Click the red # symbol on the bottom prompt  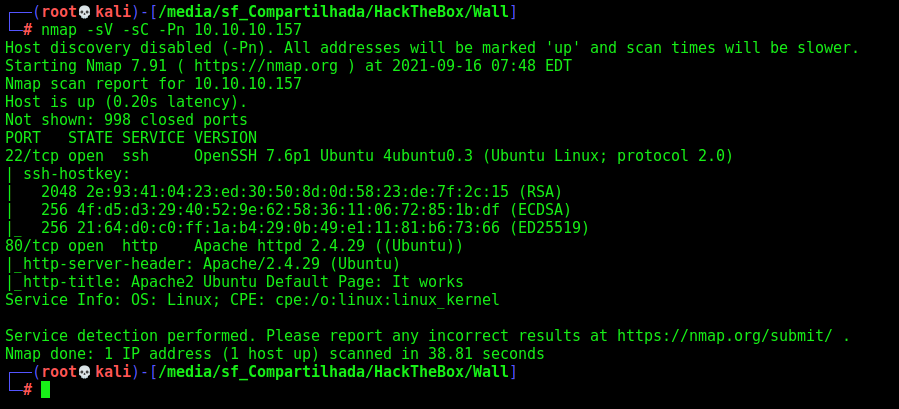pyautogui.click(x=28, y=390)
